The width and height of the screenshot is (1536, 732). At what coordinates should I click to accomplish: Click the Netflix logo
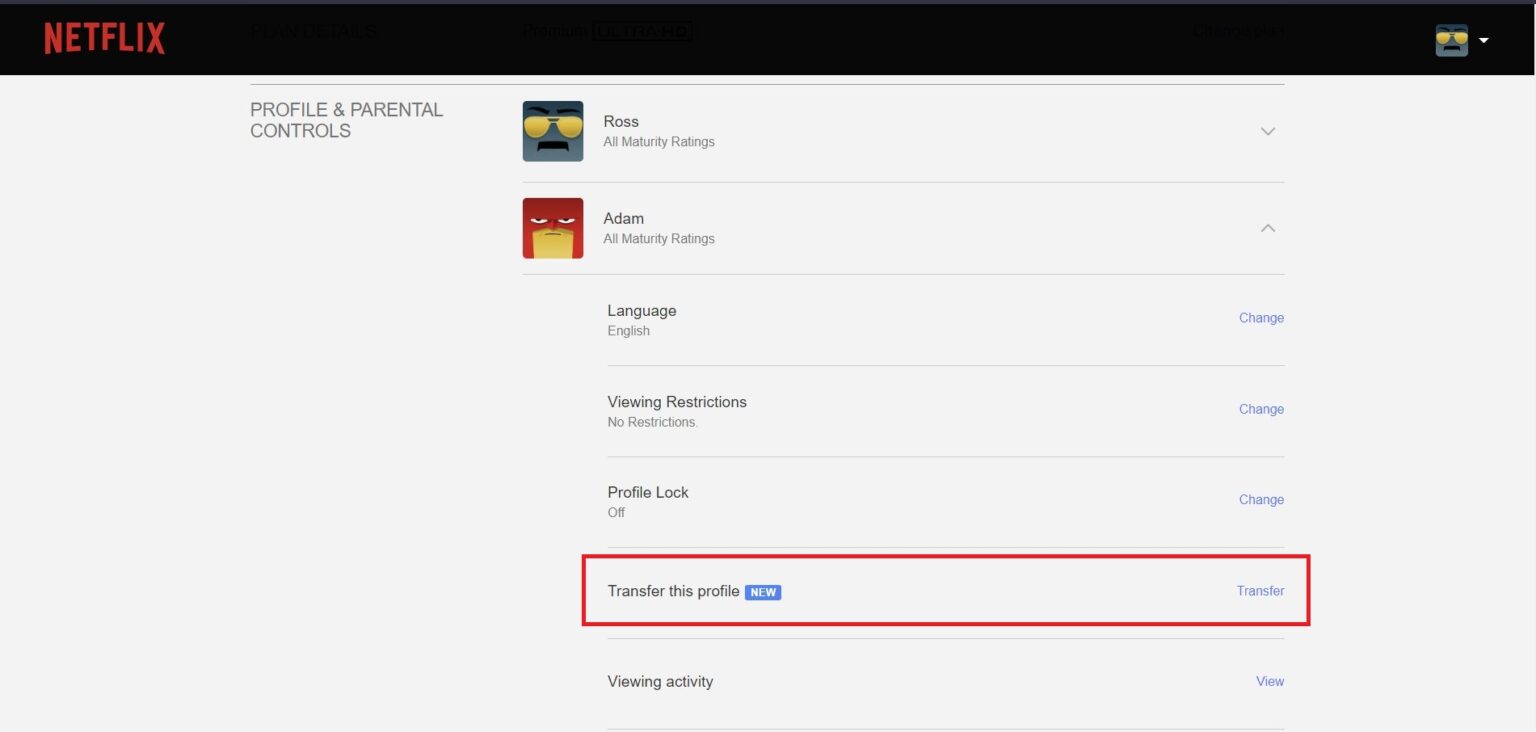[x=105, y=39]
